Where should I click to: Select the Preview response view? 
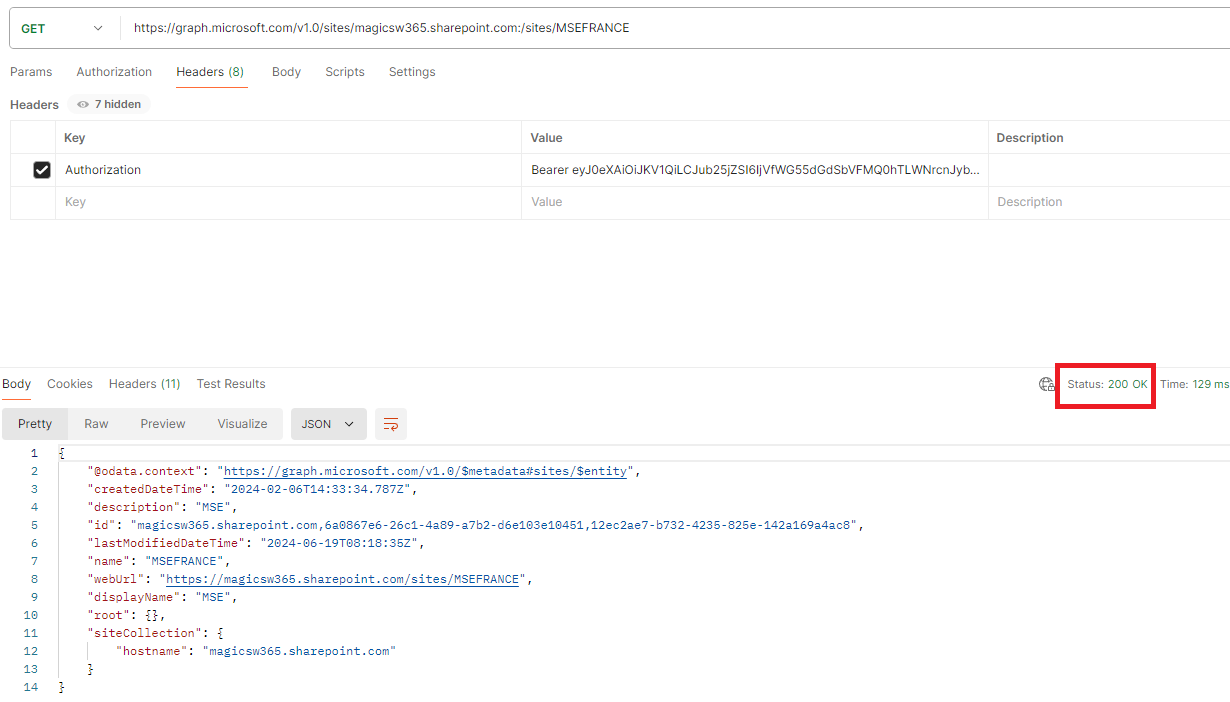[x=162, y=423]
